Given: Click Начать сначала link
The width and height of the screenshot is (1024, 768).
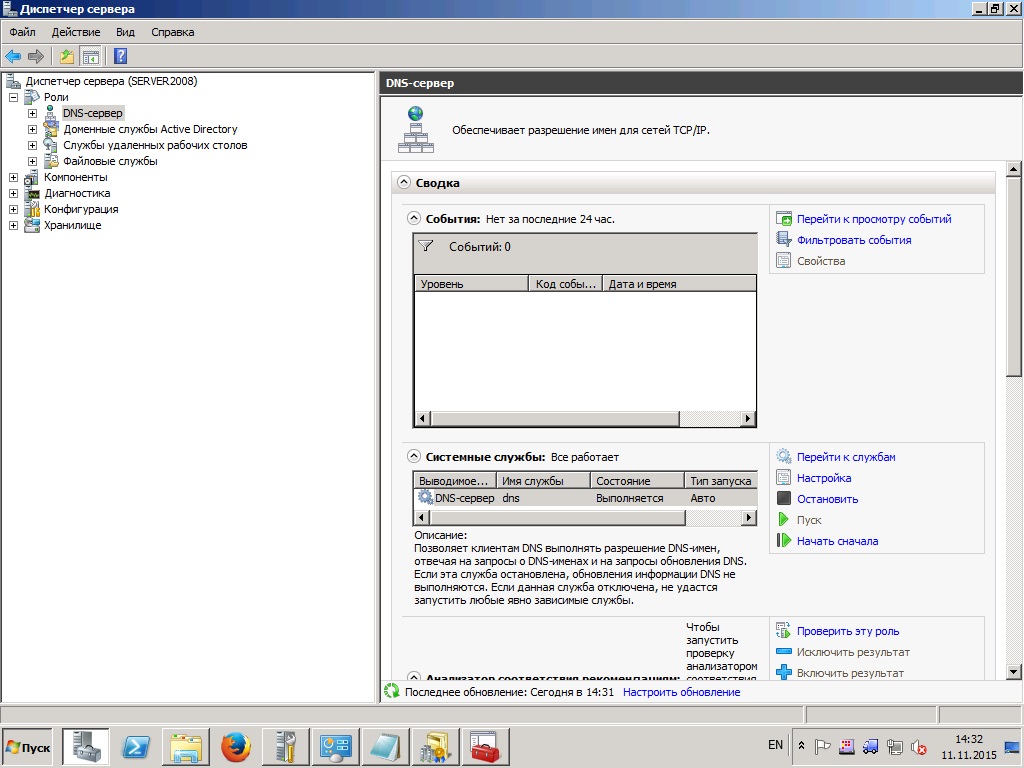Looking at the screenshot, I should pyautogui.click(x=837, y=540).
